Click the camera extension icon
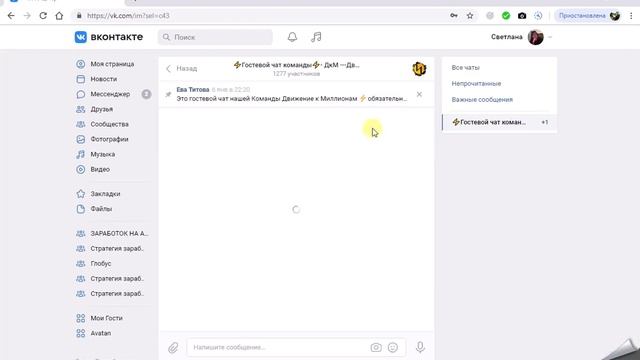This screenshot has height=360, width=640. (x=522, y=16)
